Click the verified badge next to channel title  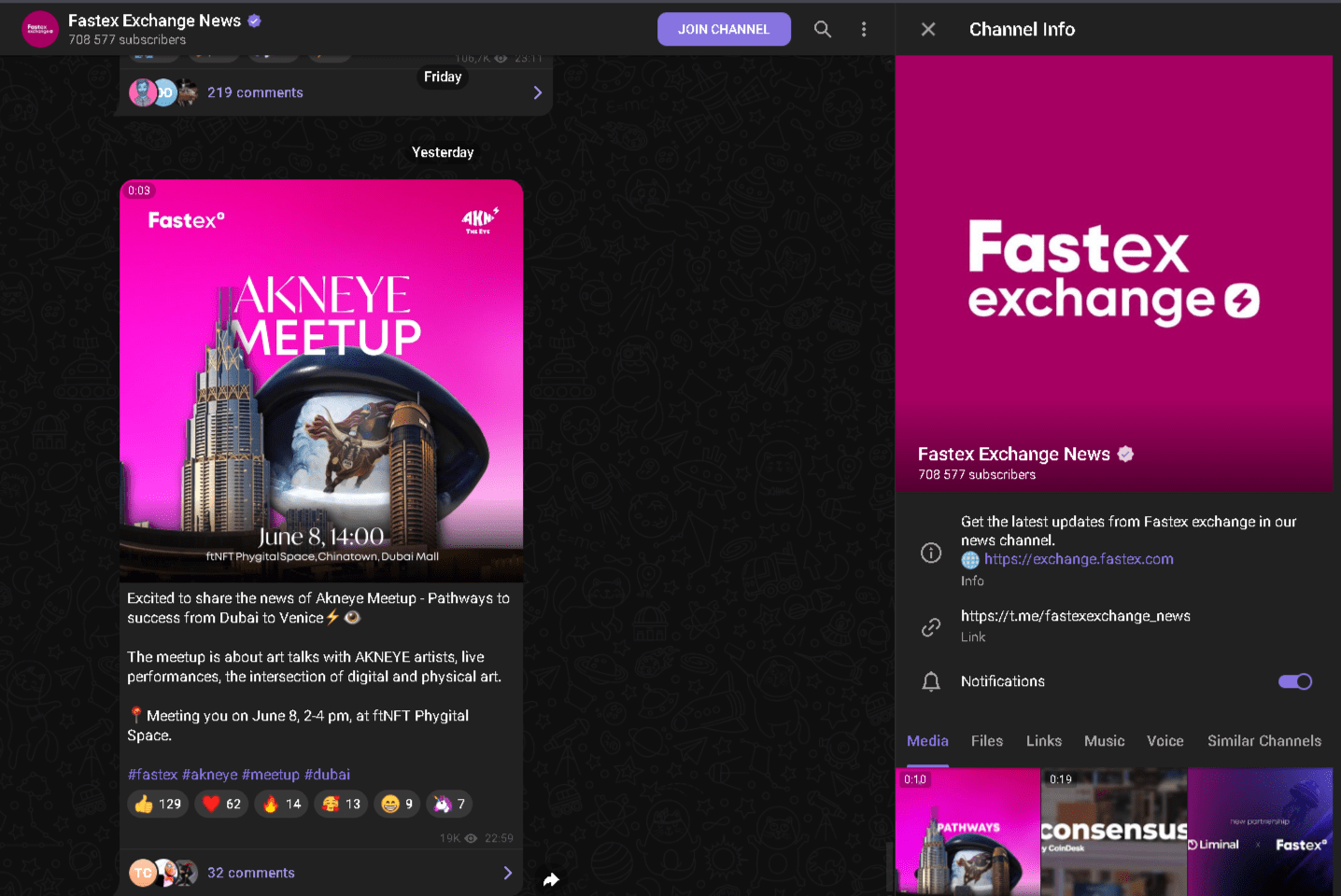click(254, 21)
